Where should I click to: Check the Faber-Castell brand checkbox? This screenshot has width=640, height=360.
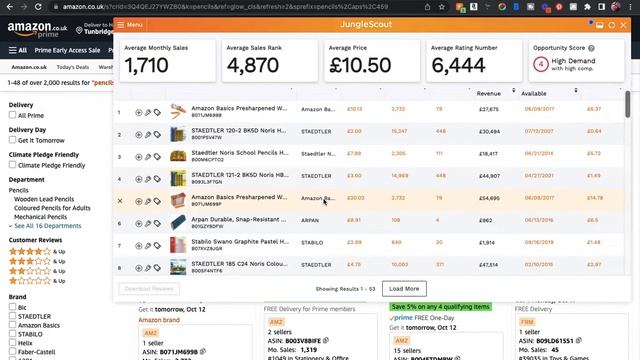12,351
